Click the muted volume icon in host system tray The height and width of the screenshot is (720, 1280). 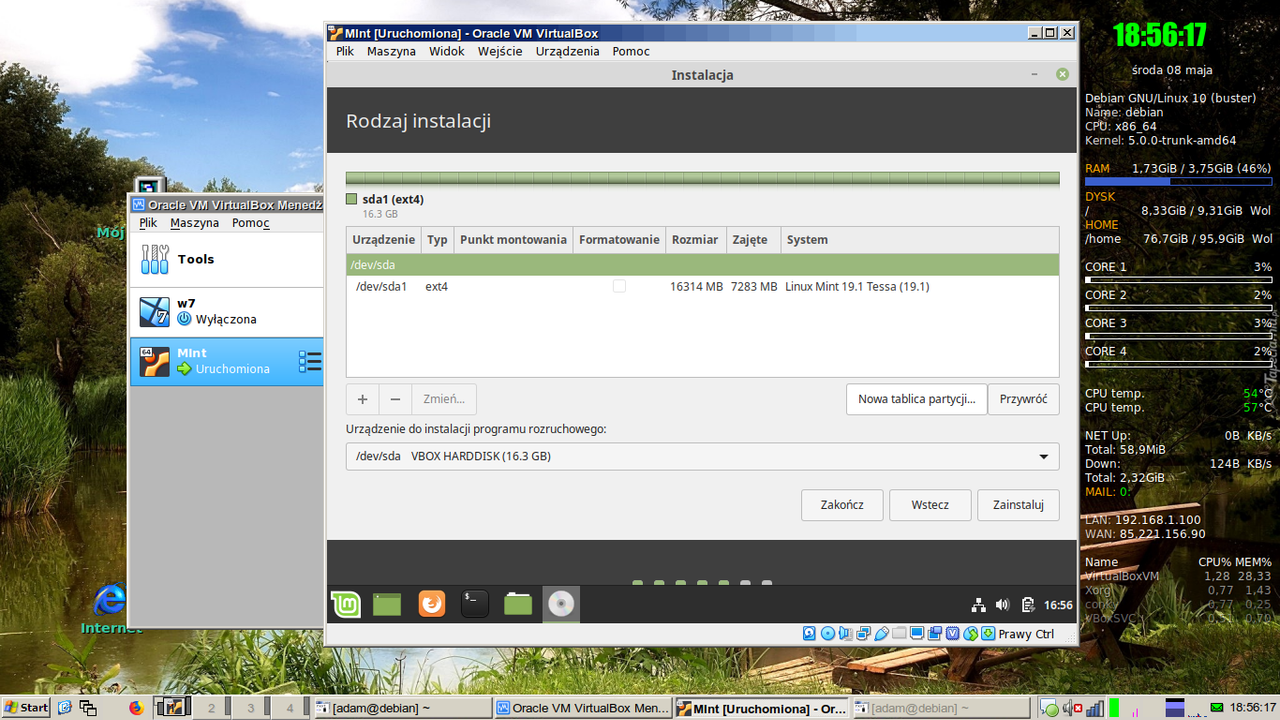click(x=1073, y=708)
